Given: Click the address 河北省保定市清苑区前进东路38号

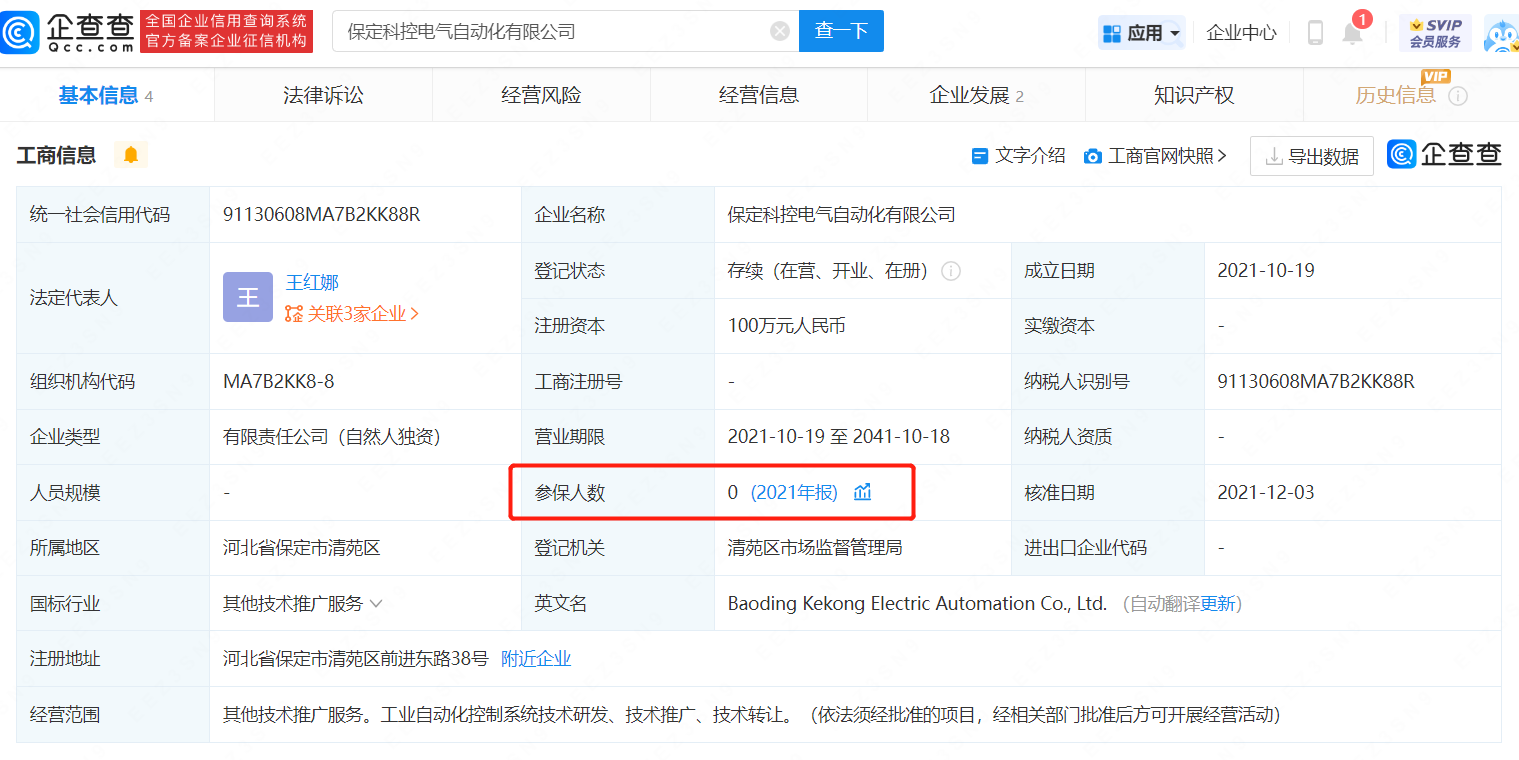Looking at the screenshot, I should point(356,659).
